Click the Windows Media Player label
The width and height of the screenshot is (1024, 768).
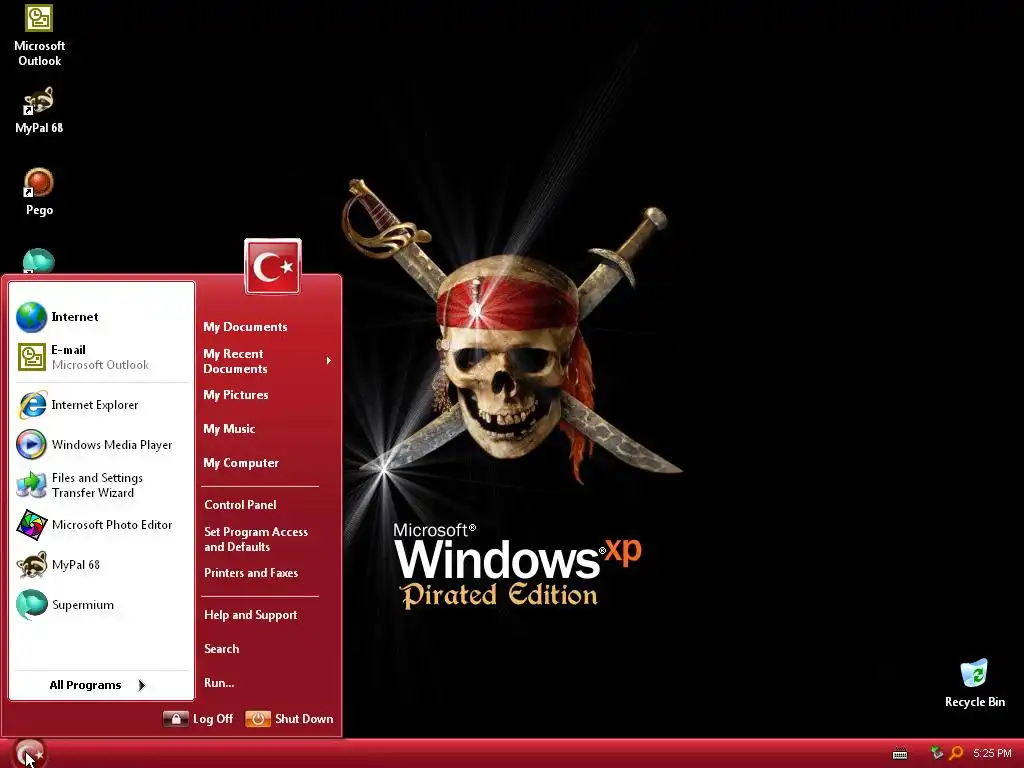tap(112, 445)
